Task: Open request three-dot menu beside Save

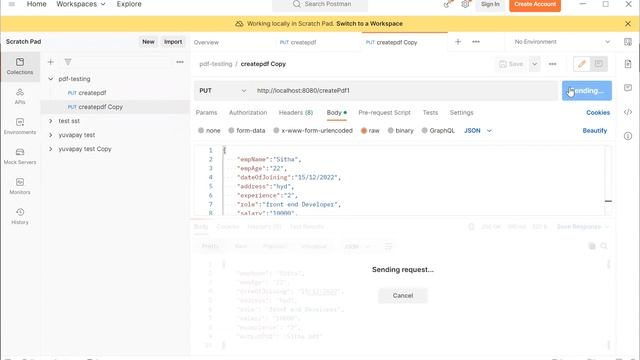Action: pos(552,64)
